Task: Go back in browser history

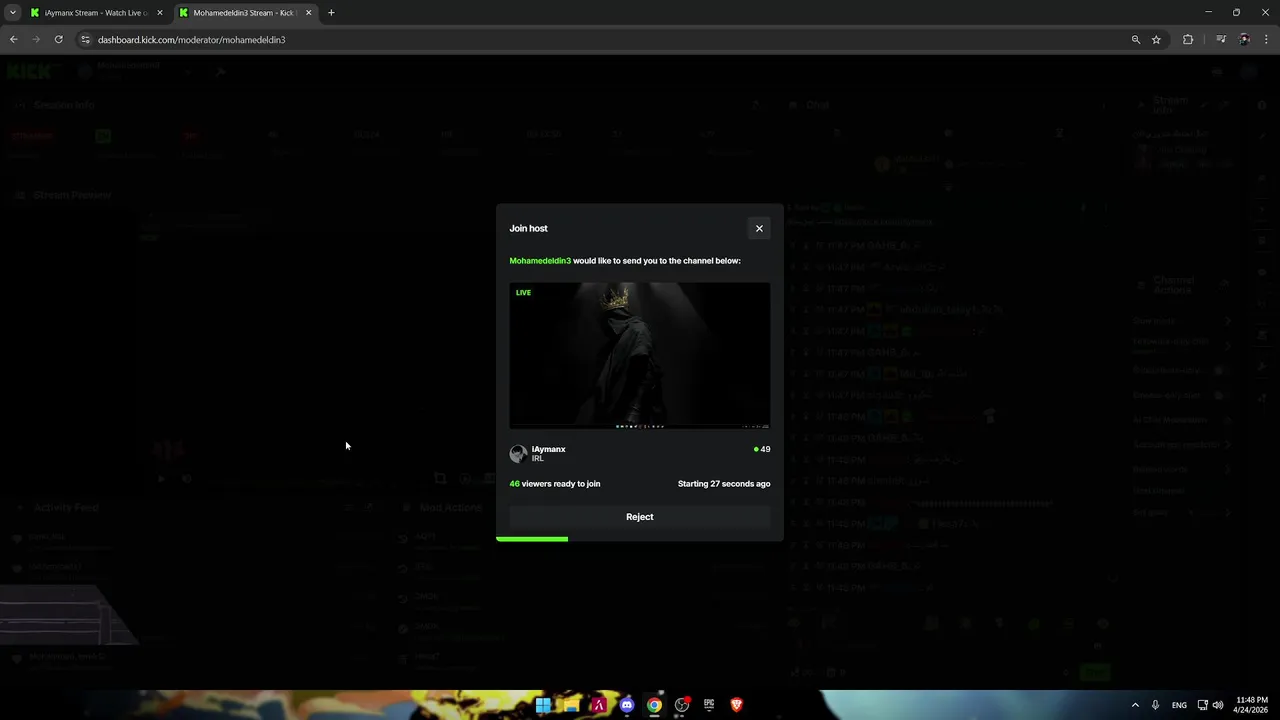Action: [13, 40]
